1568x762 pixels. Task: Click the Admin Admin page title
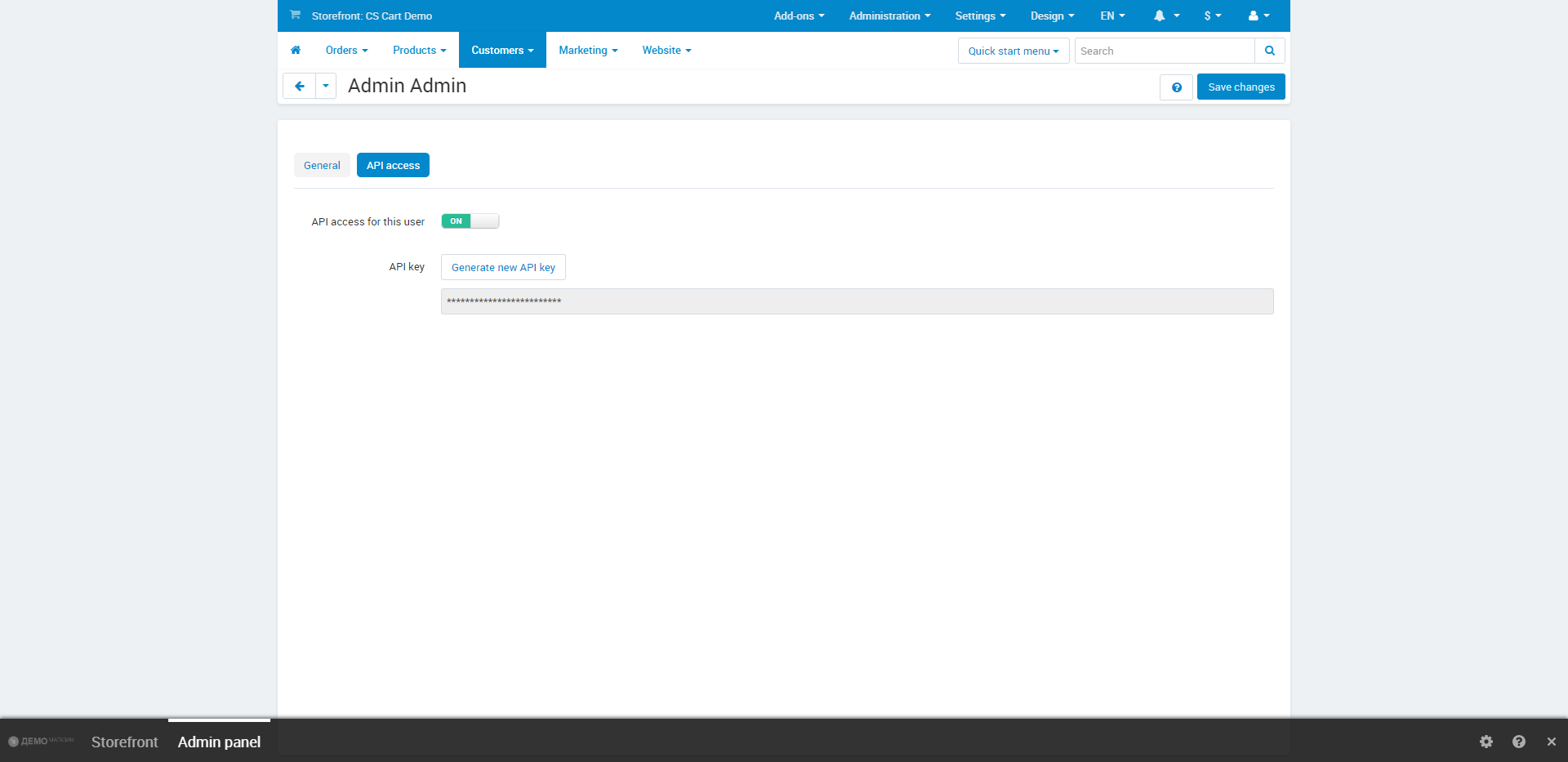[x=407, y=86]
